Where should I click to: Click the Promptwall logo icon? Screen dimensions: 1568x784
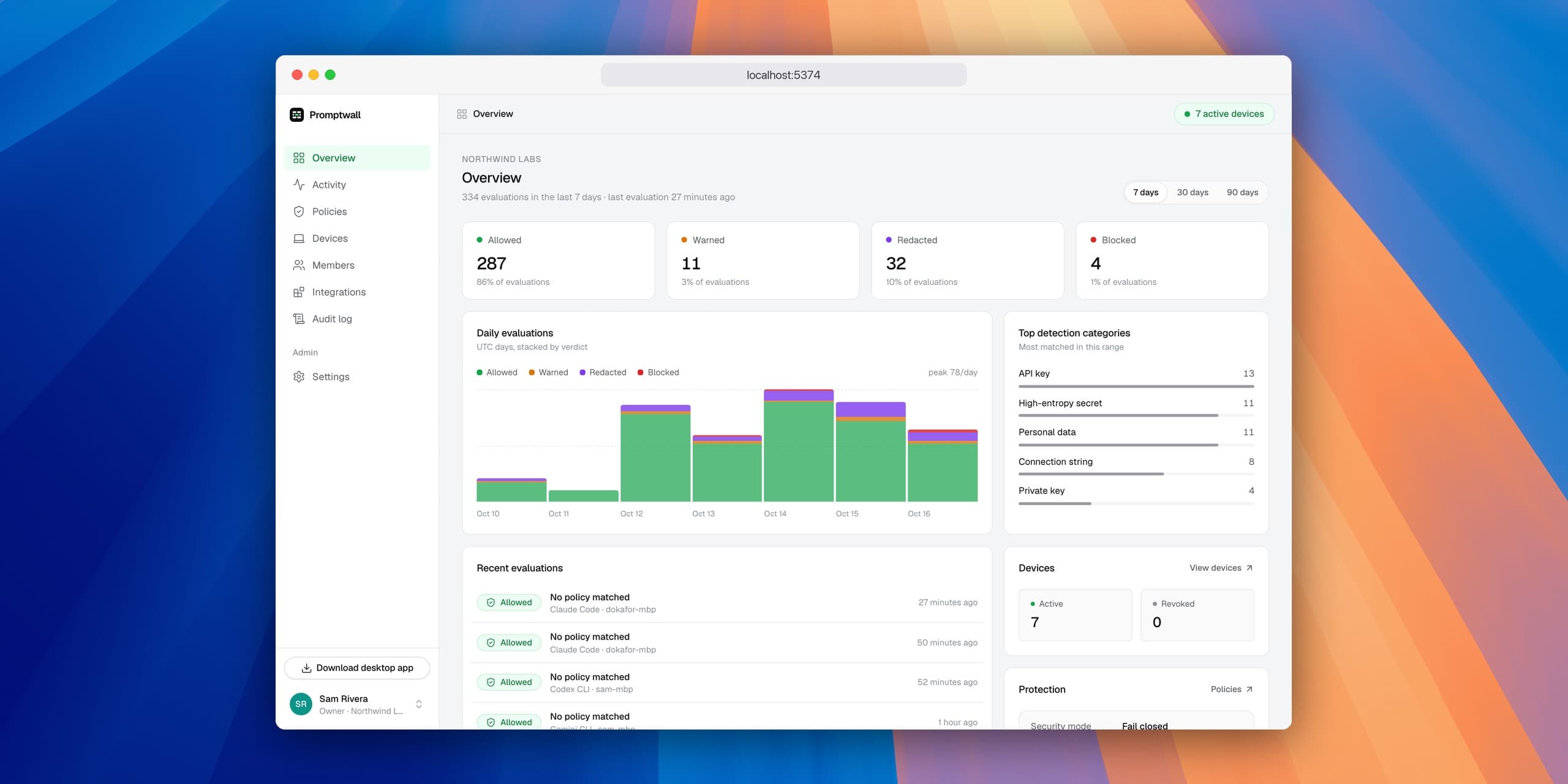point(296,115)
